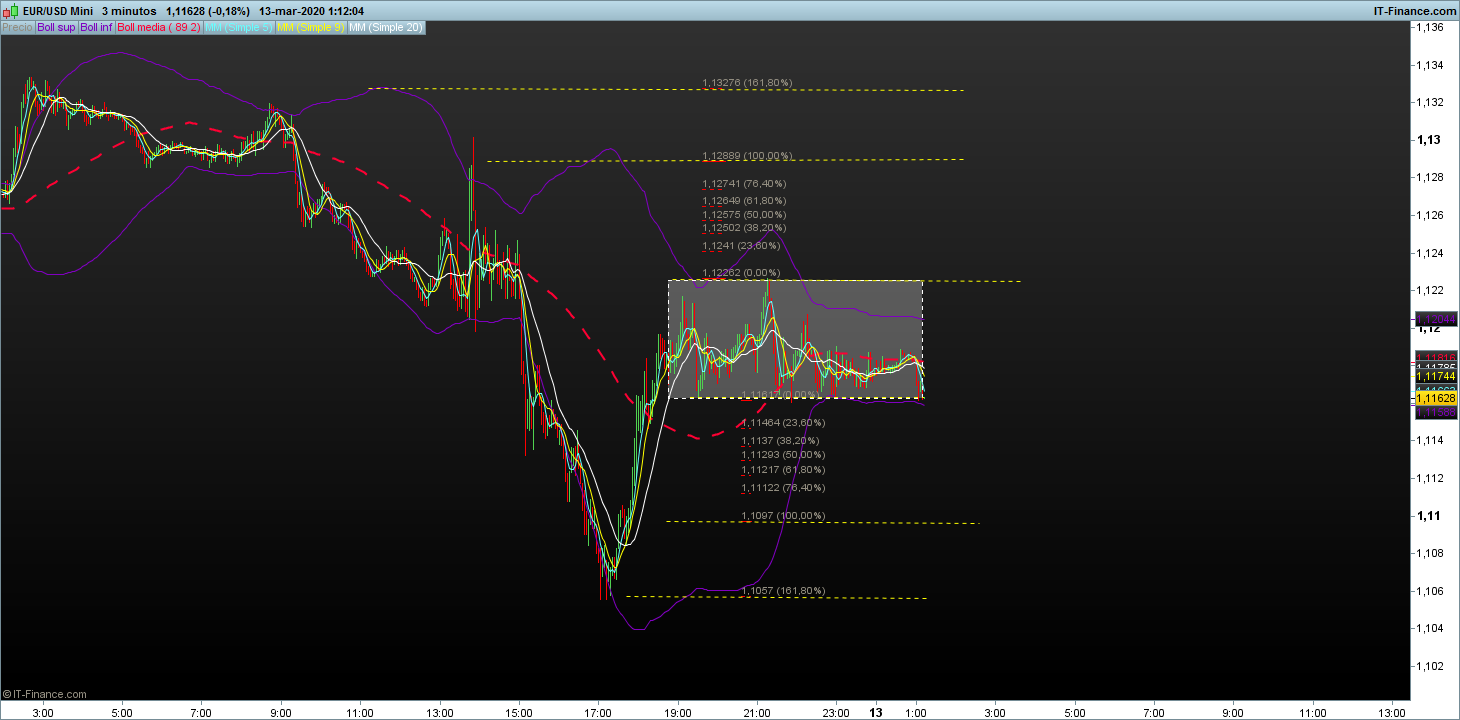Click the Boll inf indicator label

click(x=96, y=27)
